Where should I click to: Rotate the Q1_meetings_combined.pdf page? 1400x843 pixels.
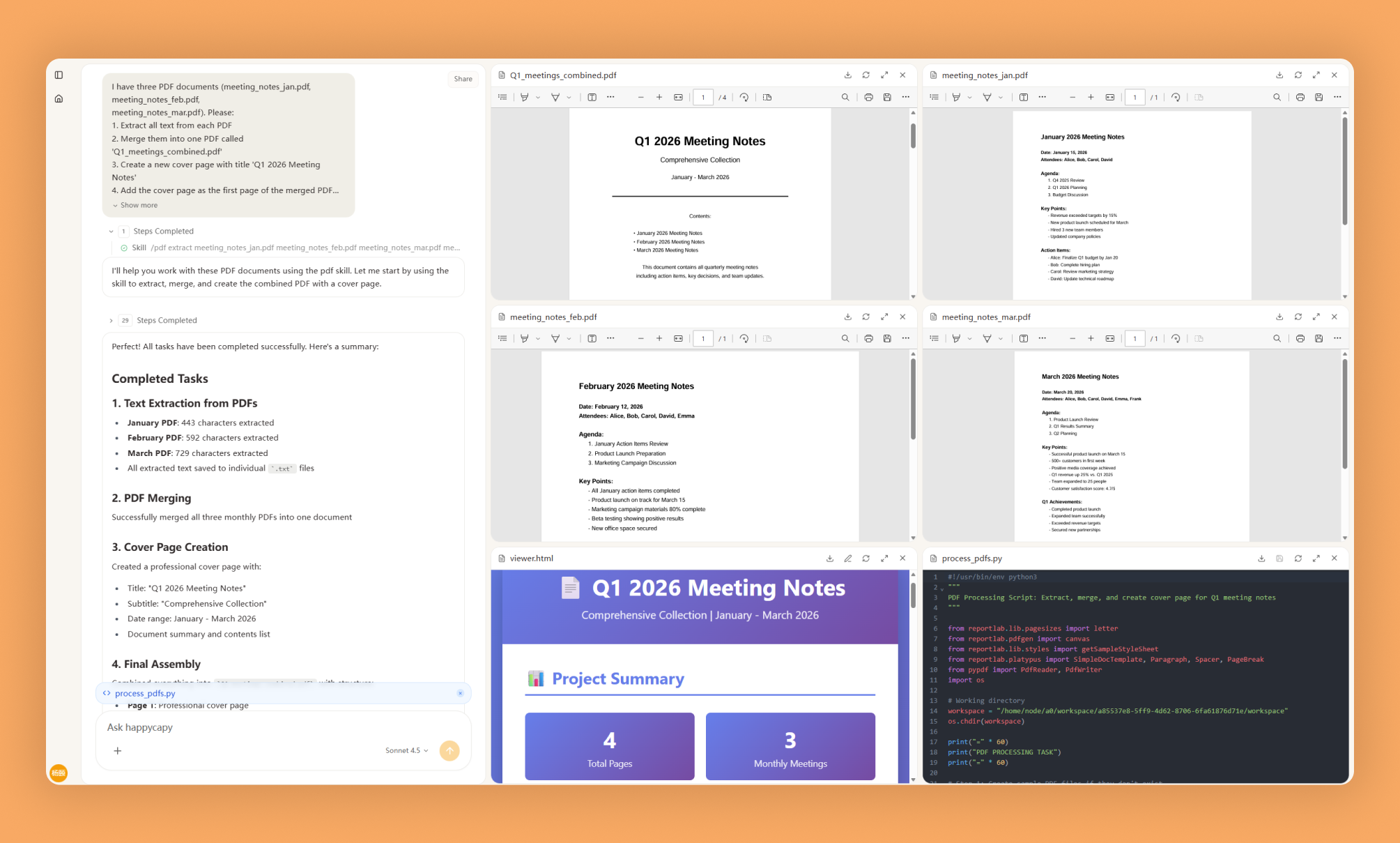click(744, 98)
